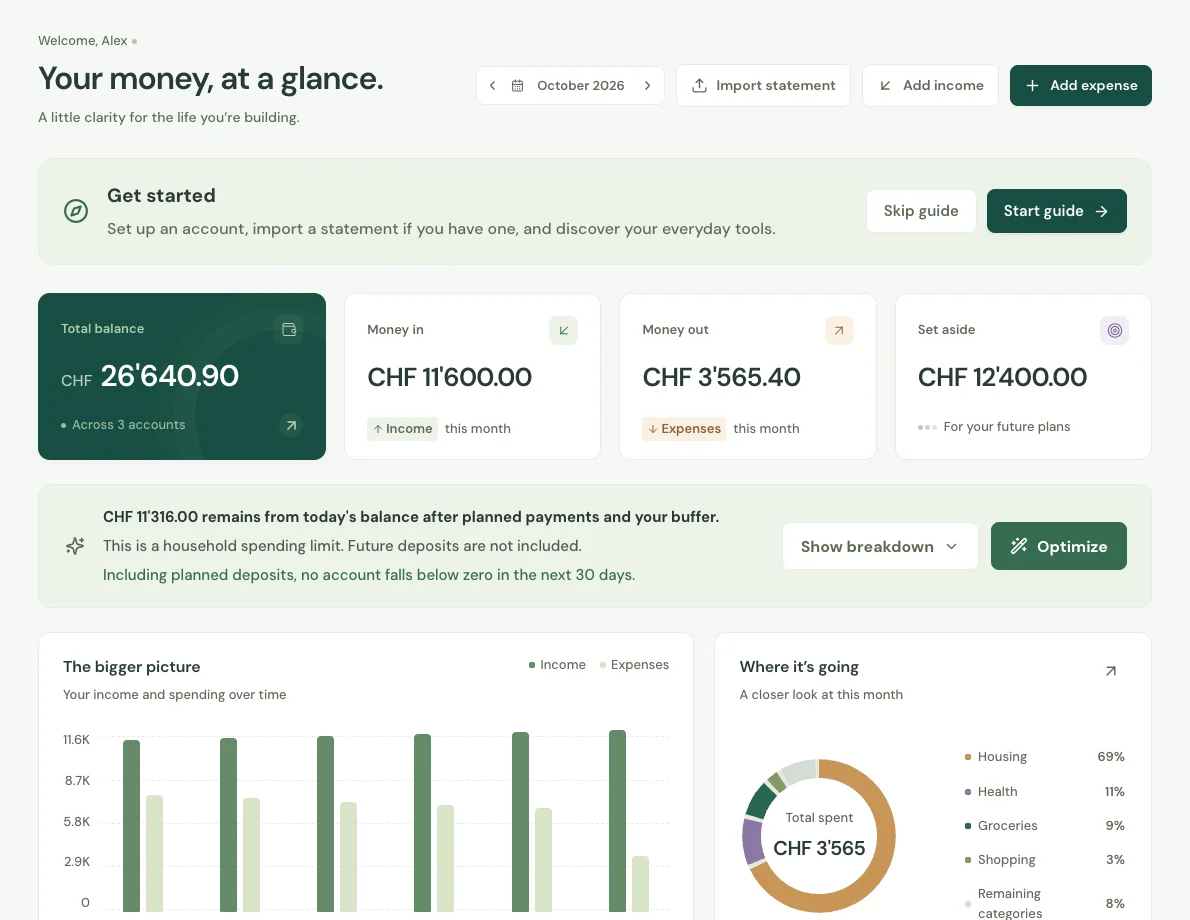
Task: Go to previous month arrow
Action: [x=493, y=86]
